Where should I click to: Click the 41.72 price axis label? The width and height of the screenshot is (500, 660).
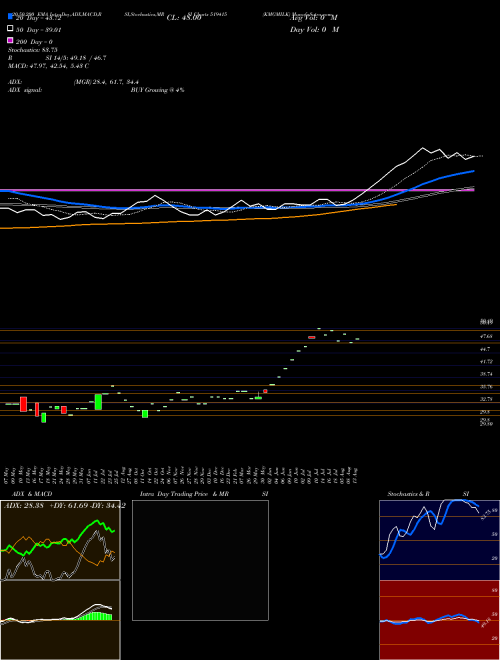[x=487, y=362]
